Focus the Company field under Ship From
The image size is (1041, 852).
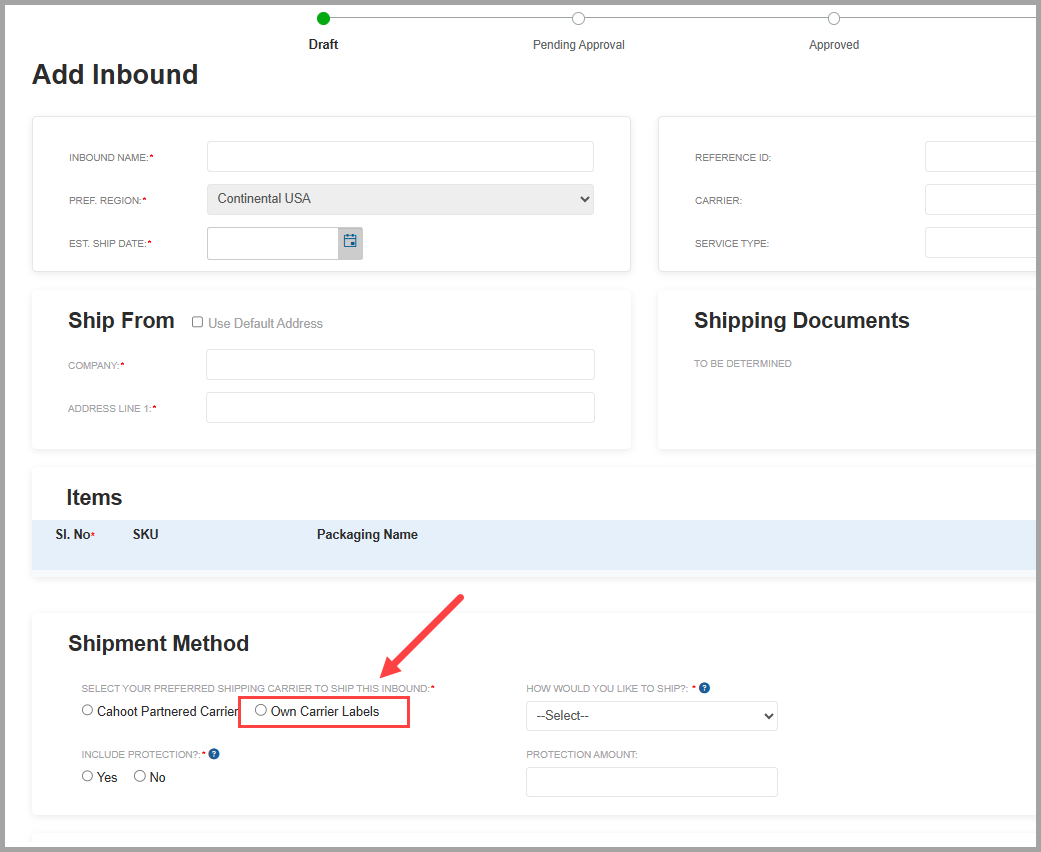tap(400, 365)
